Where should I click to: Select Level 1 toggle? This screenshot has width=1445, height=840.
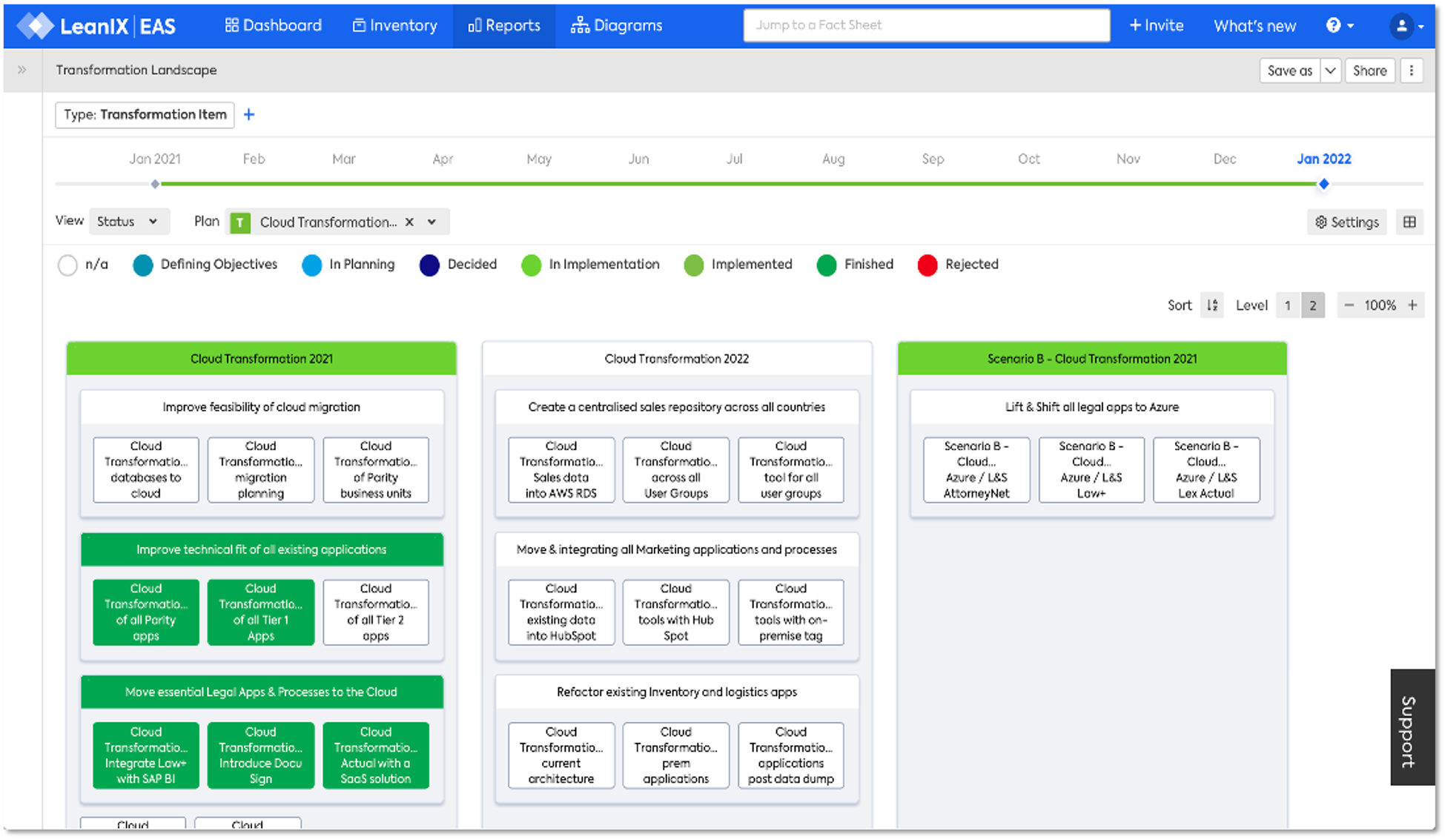coord(1288,305)
